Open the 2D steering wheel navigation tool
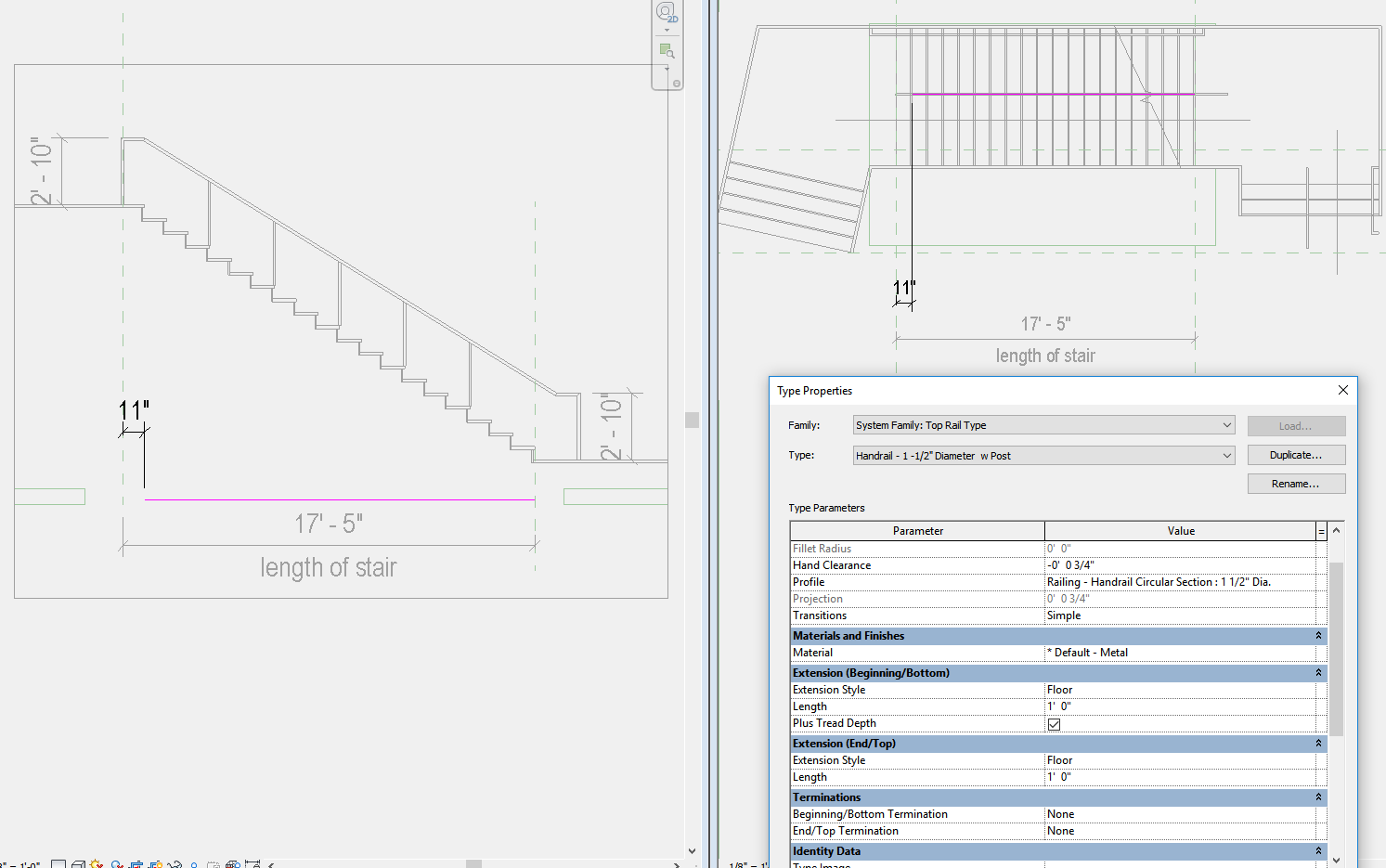 667,12
